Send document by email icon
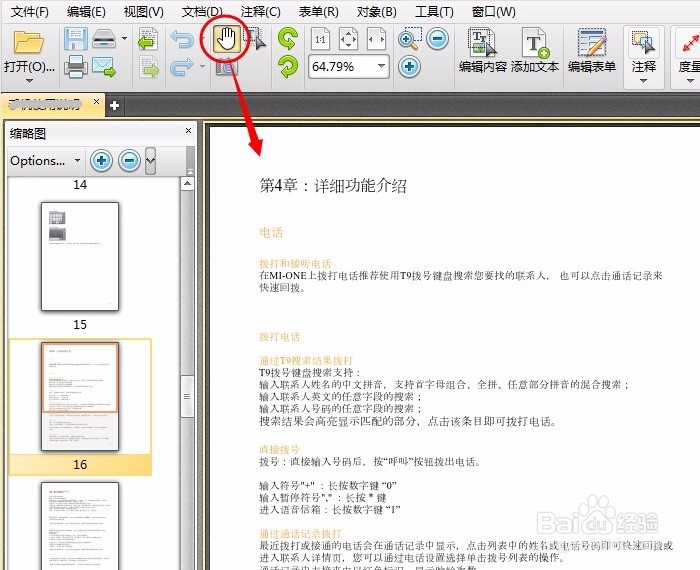The width and height of the screenshot is (700, 570). 104,67
